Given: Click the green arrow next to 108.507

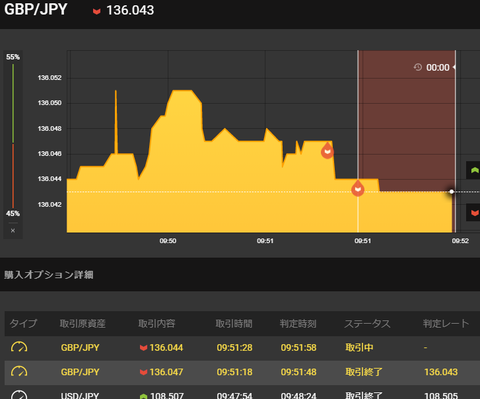Looking at the screenshot, I should [x=143, y=396].
